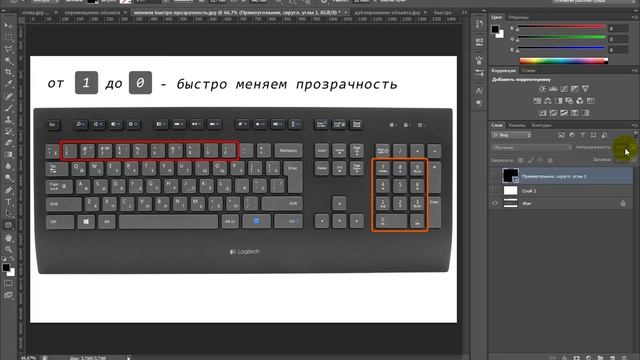Open Color panel flyout menu

click(635, 17)
